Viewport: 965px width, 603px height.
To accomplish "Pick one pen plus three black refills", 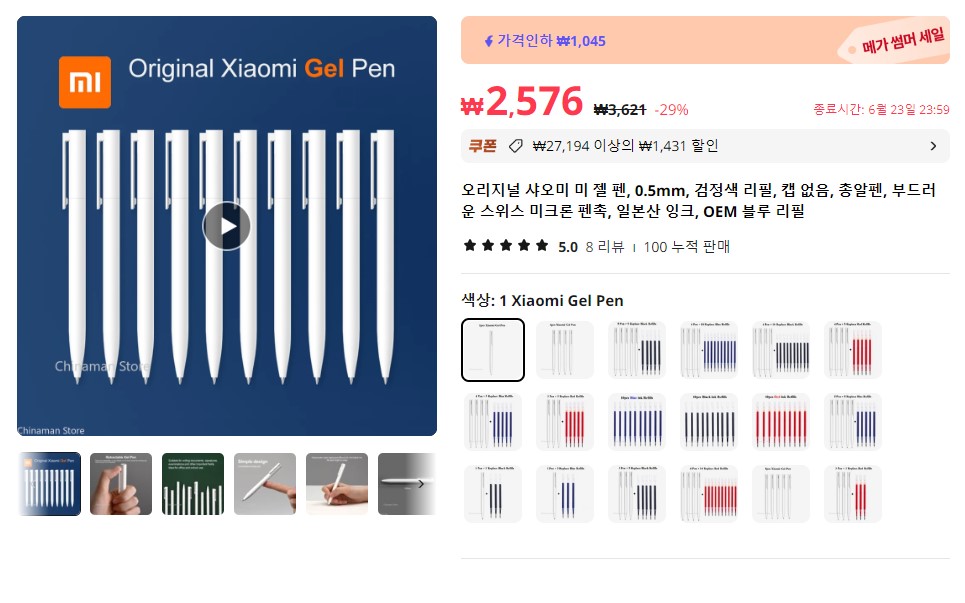I will click(x=493, y=493).
